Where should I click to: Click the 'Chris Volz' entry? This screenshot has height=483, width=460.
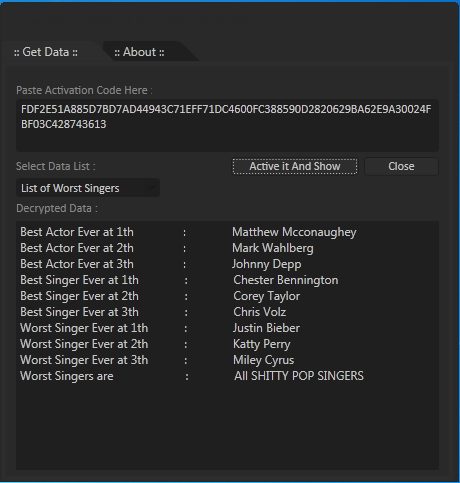pos(260,312)
